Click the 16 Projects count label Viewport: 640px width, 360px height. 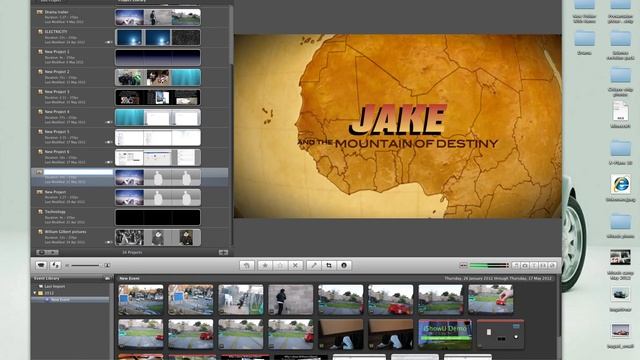pos(132,253)
